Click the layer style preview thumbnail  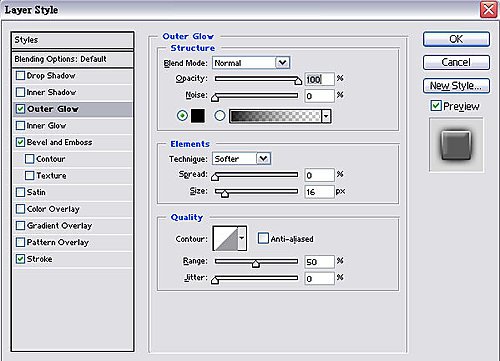pyautogui.click(x=456, y=145)
